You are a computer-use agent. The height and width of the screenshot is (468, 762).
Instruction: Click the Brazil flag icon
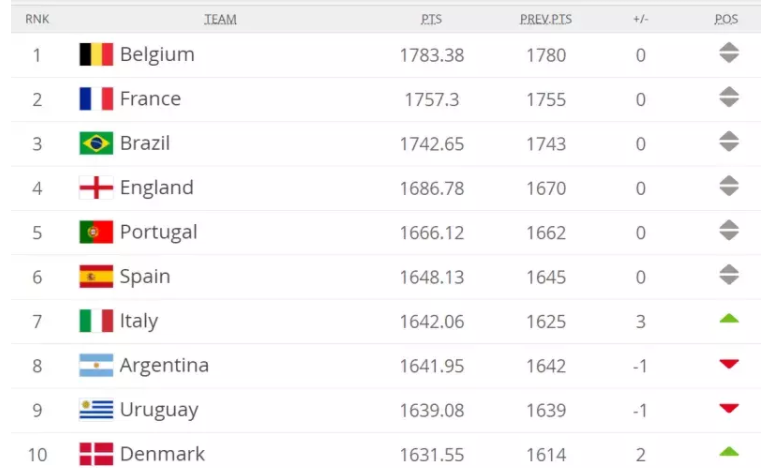[x=96, y=143]
